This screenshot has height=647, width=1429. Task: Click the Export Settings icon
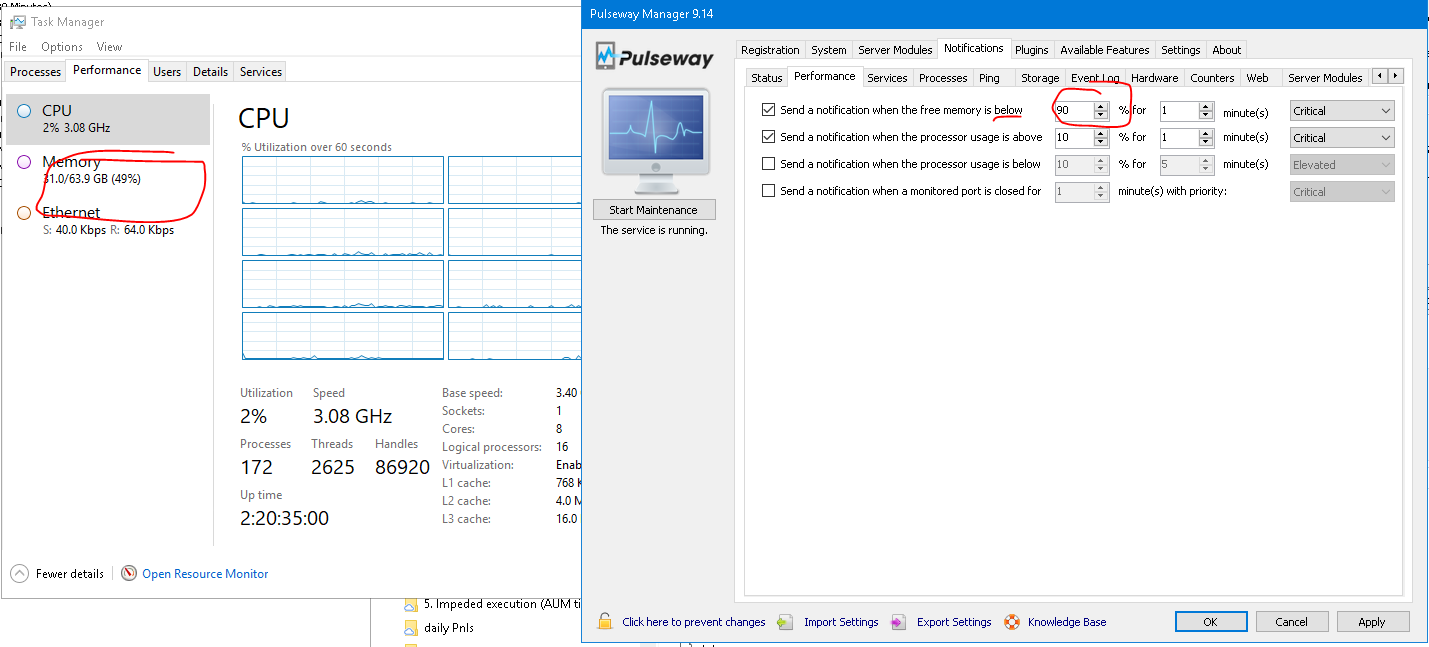[x=899, y=622]
